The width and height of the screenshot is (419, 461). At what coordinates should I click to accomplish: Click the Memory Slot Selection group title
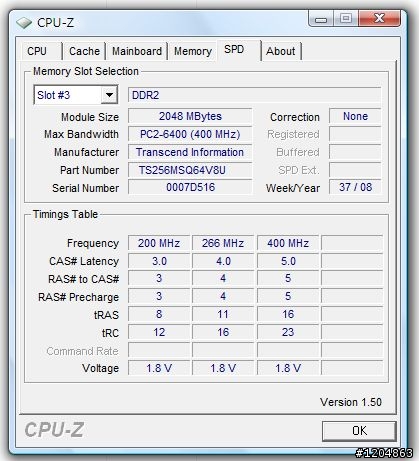point(86,71)
